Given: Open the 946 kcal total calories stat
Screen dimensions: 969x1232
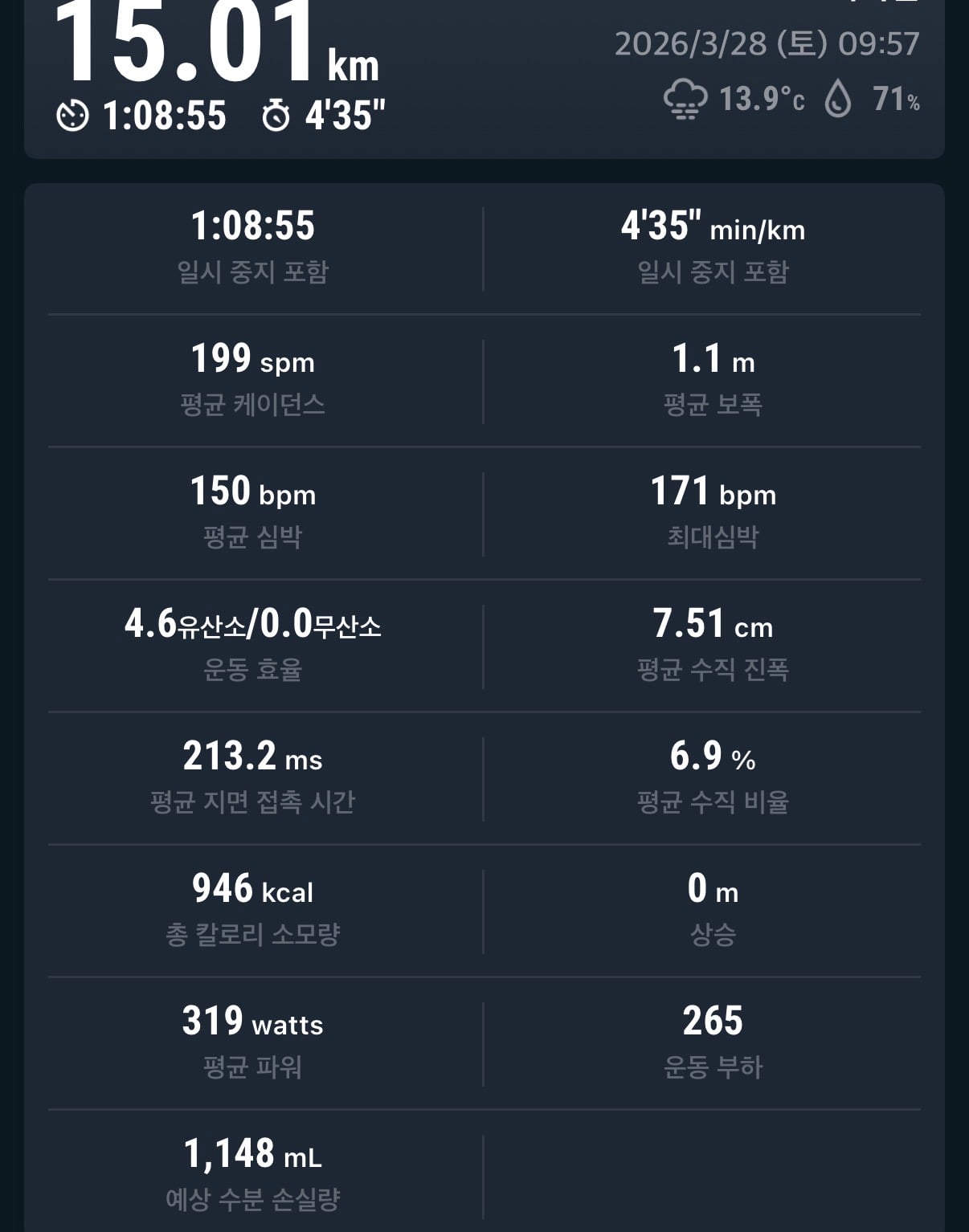Looking at the screenshot, I should (253, 910).
